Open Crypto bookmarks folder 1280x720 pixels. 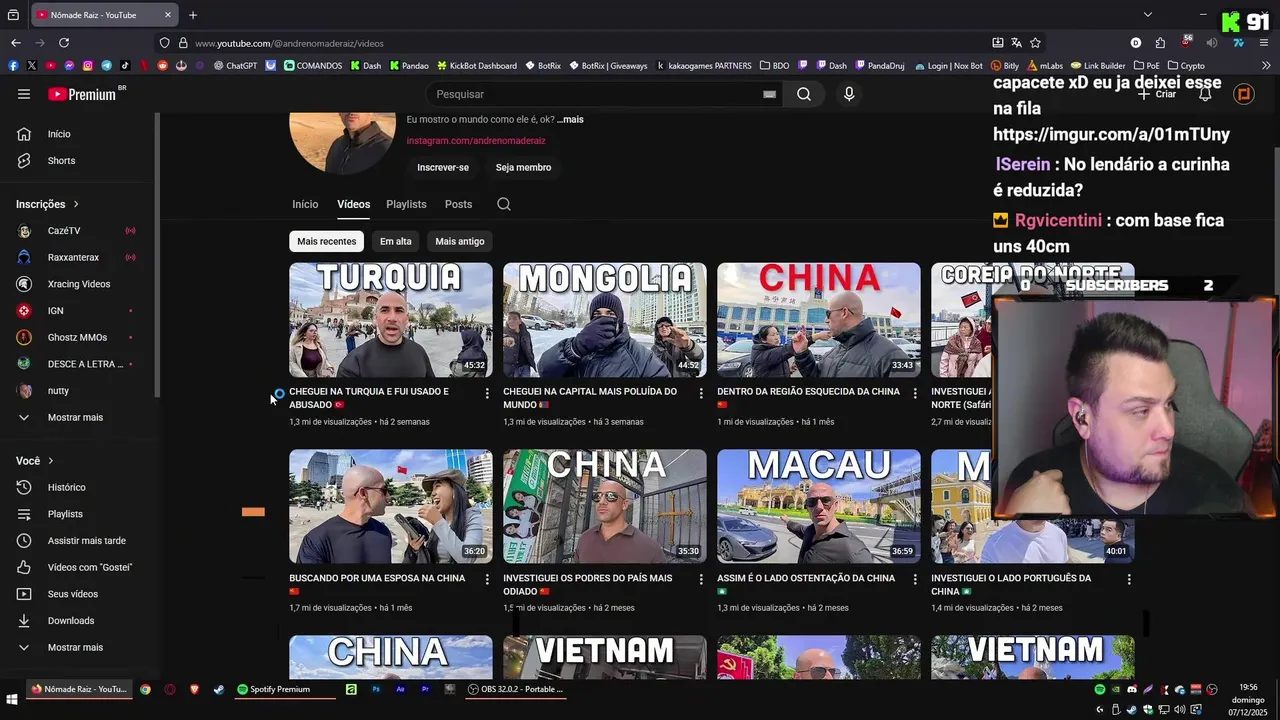click(1186, 66)
